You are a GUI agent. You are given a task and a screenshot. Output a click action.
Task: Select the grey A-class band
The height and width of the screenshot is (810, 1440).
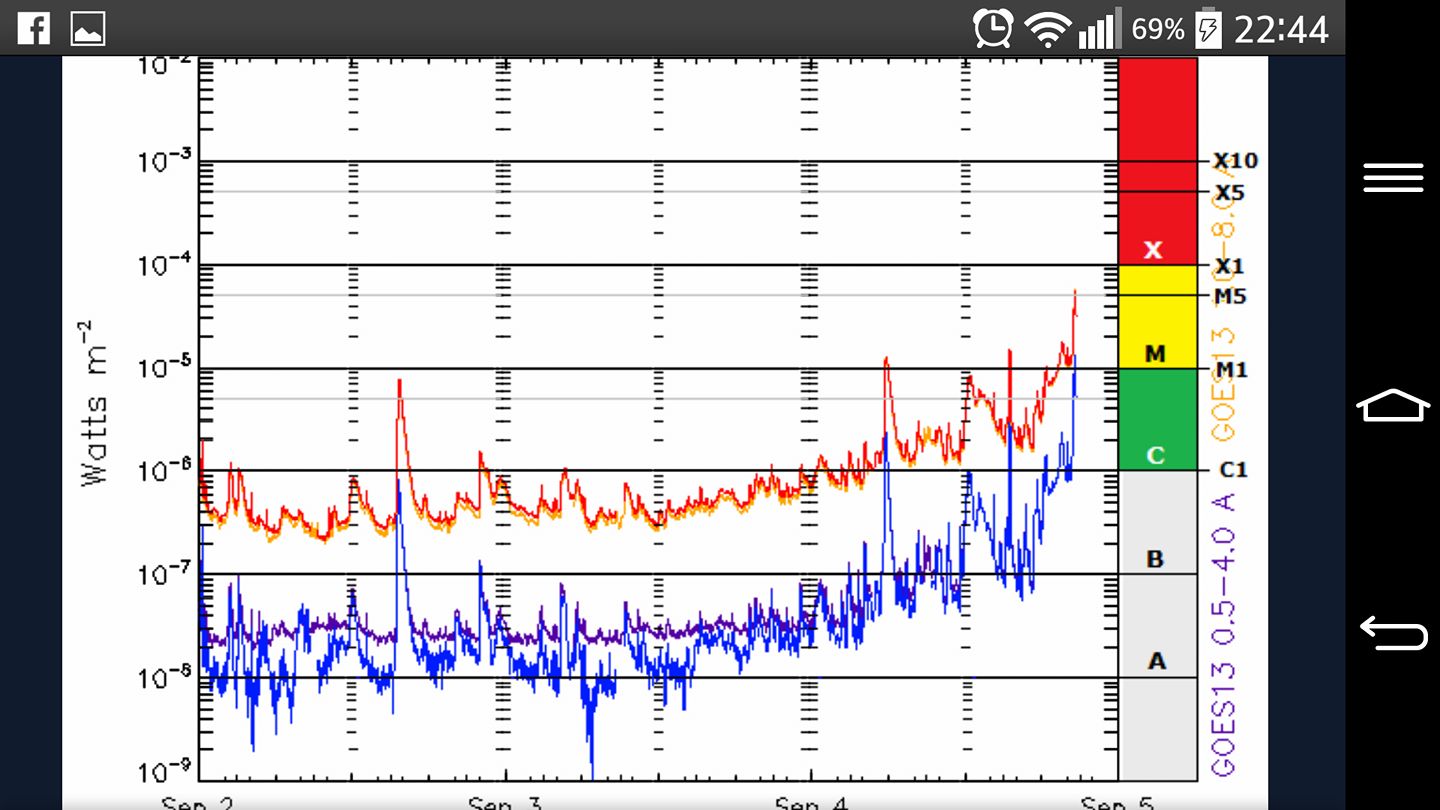[x=1157, y=661]
